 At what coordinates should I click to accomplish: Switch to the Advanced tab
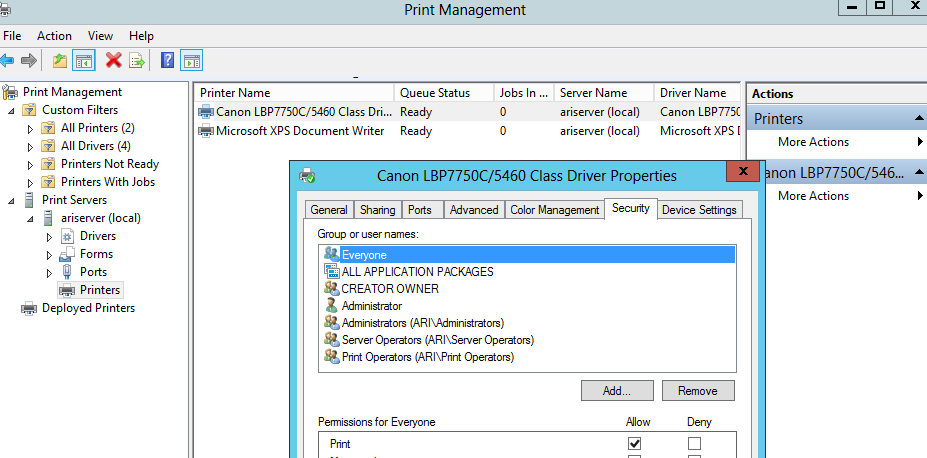[474, 210]
